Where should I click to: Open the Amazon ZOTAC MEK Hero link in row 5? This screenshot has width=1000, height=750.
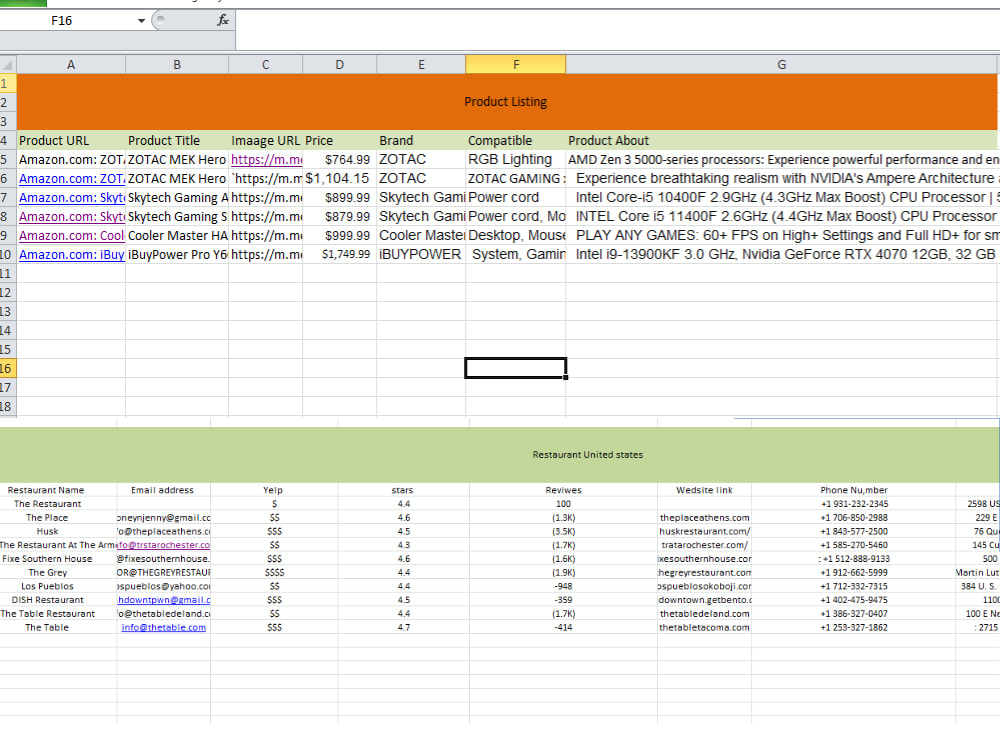(70, 158)
